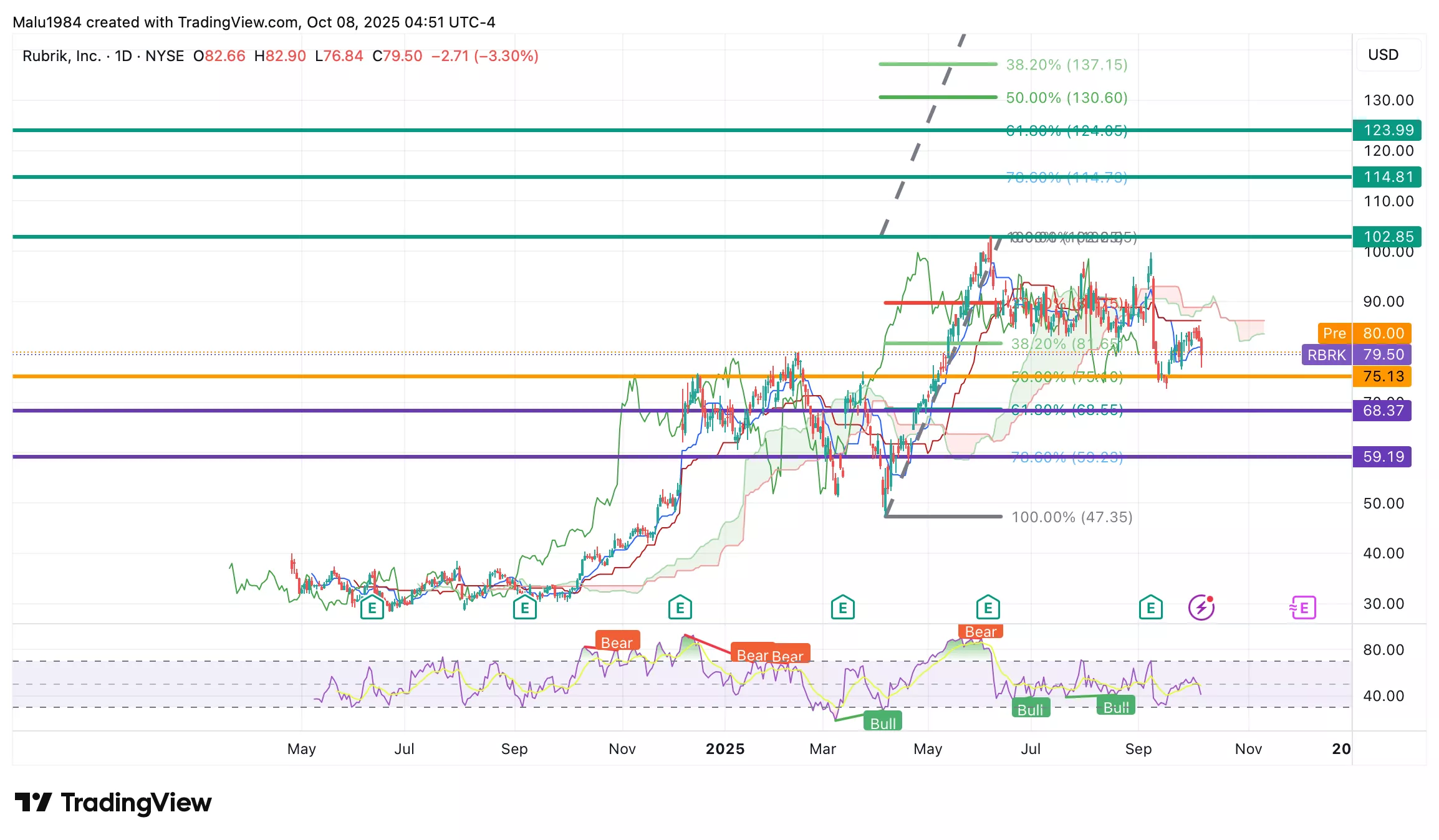Click the TradingView logo
This screenshot has height=840, width=1439.
click(113, 803)
